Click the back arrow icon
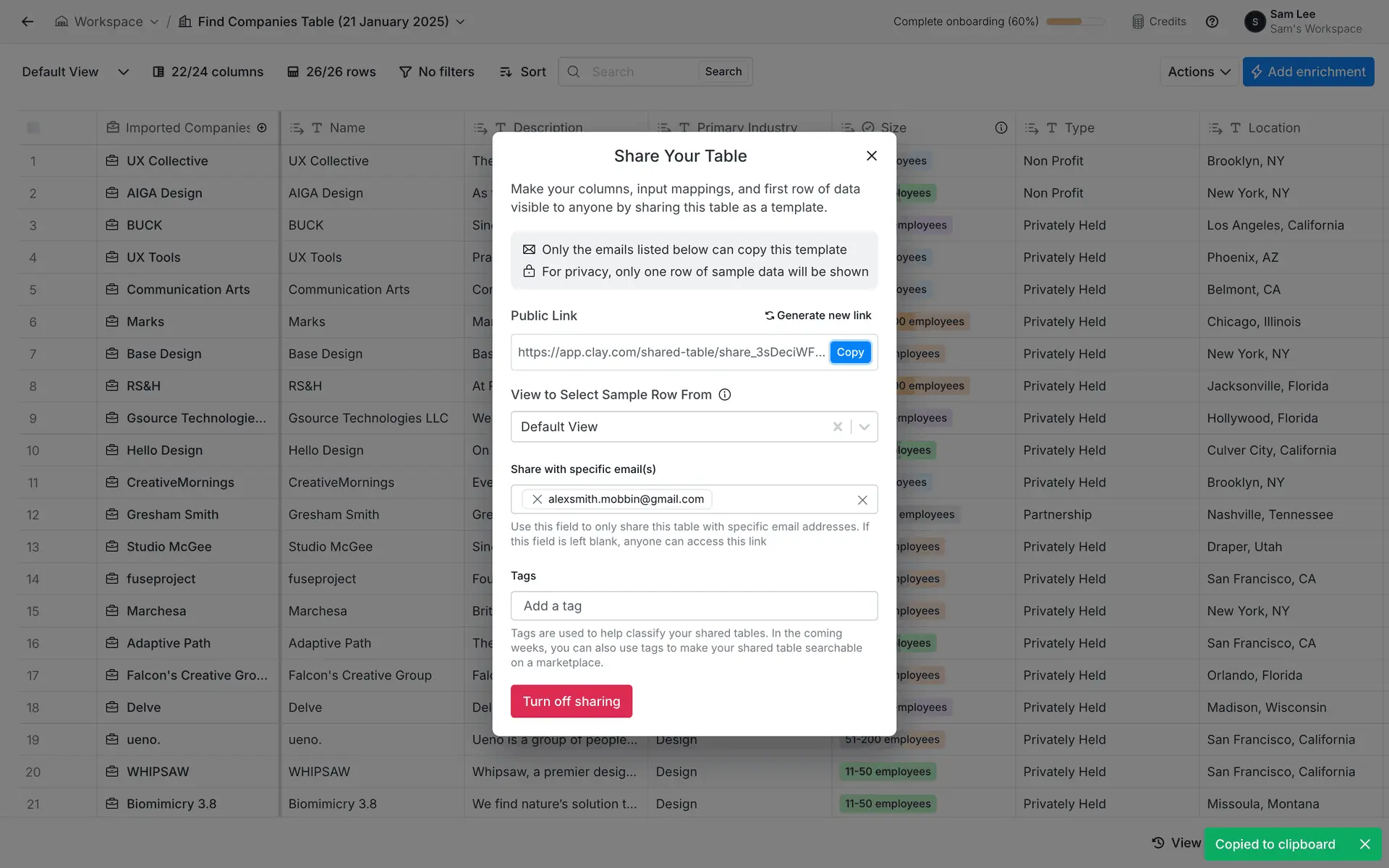Image resolution: width=1389 pixels, height=868 pixels. 27,22
